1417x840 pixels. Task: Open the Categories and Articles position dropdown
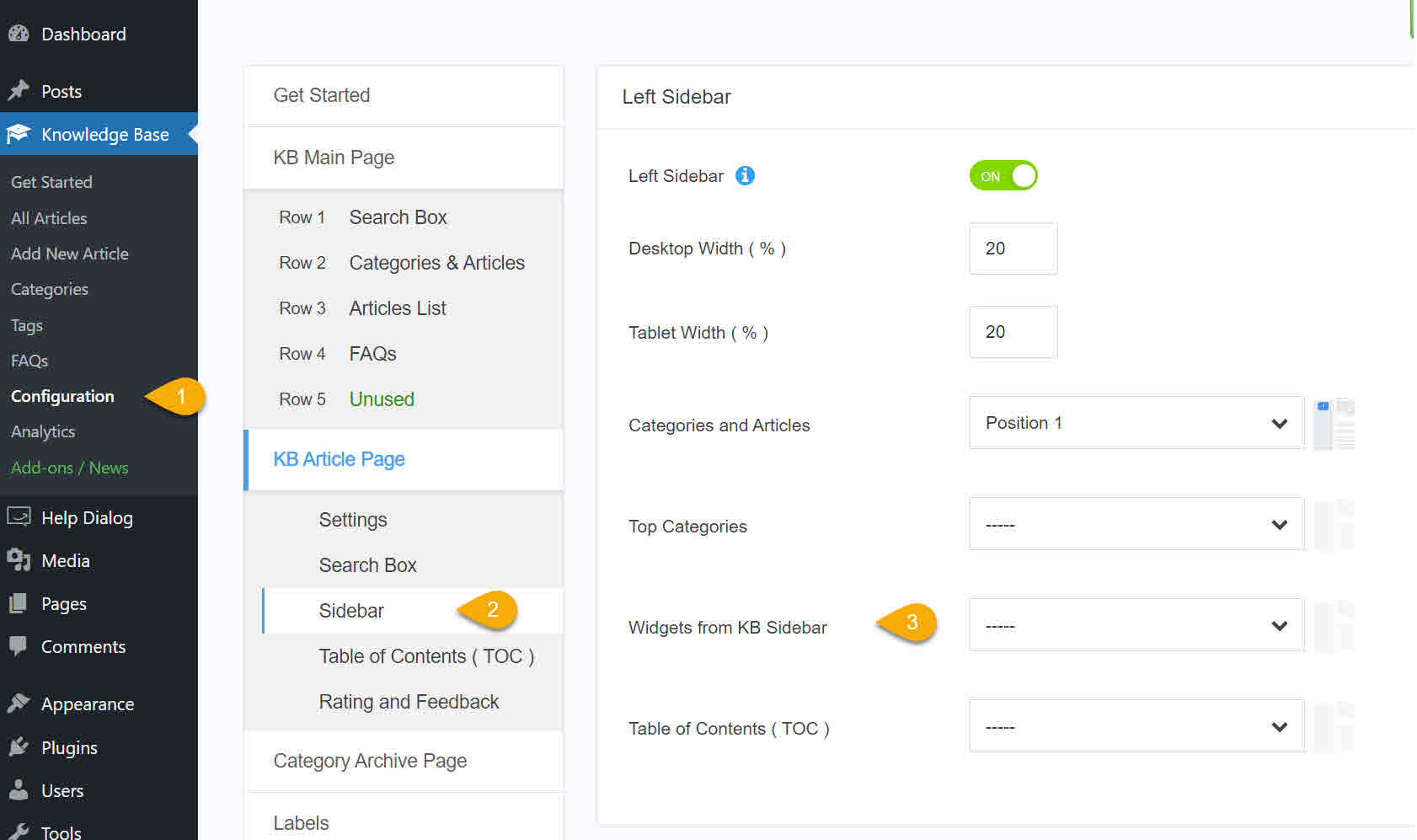click(x=1136, y=422)
